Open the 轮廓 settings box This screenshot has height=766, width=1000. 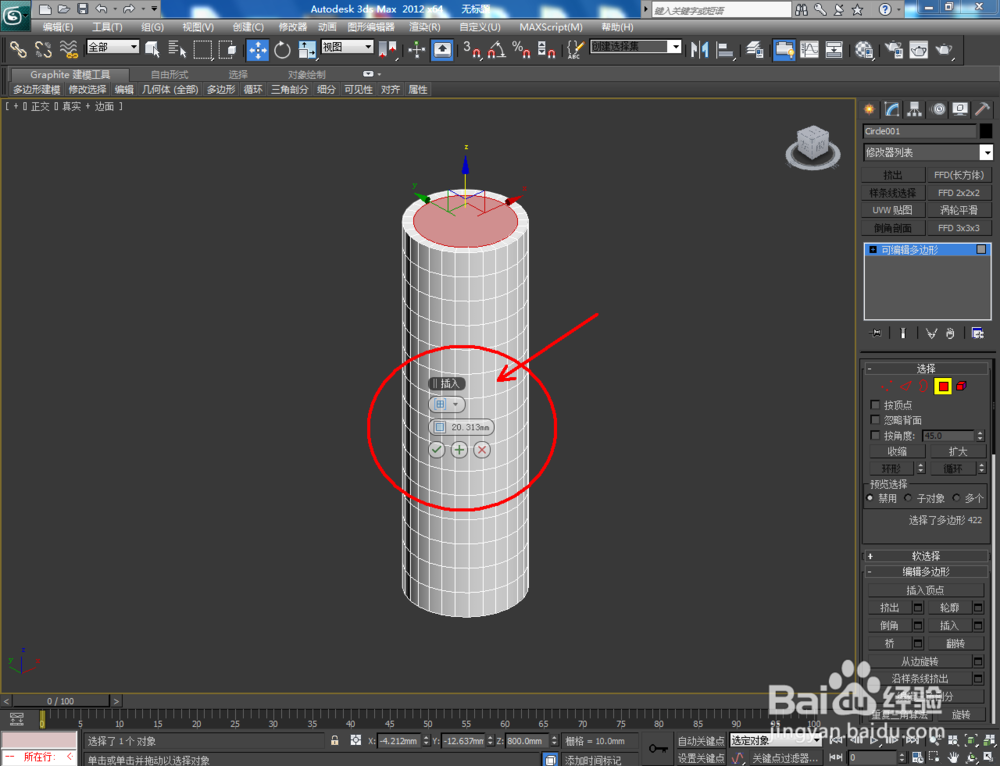(978, 608)
